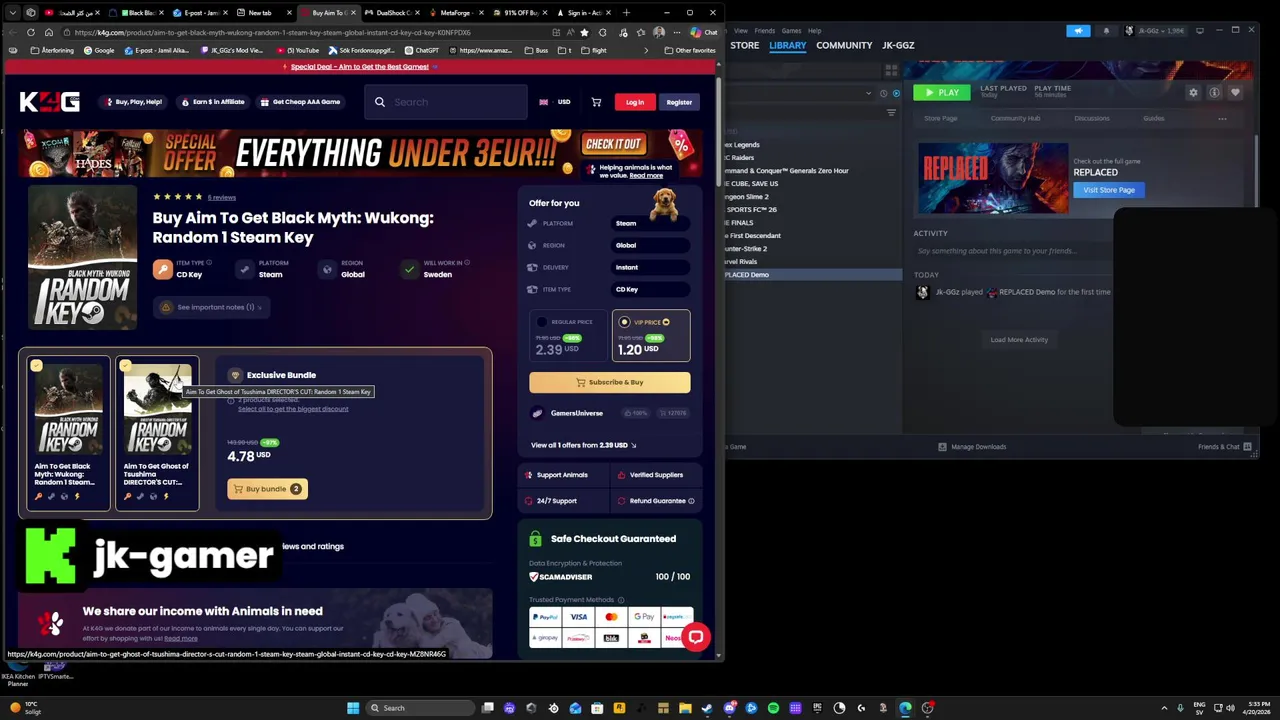Click the Special Deal top banner link
The width and height of the screenshot is (1280, 720).
[360, 67]
